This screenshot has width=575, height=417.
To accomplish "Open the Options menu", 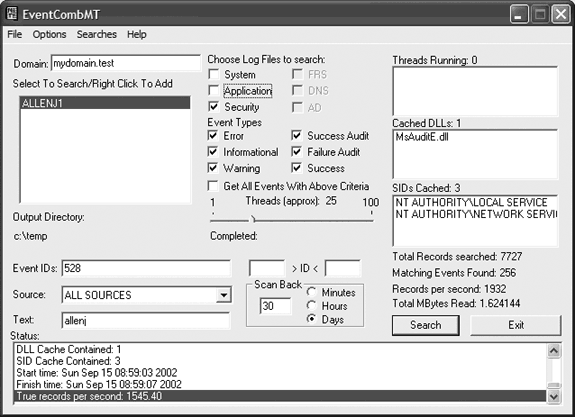I will [49, 34].
